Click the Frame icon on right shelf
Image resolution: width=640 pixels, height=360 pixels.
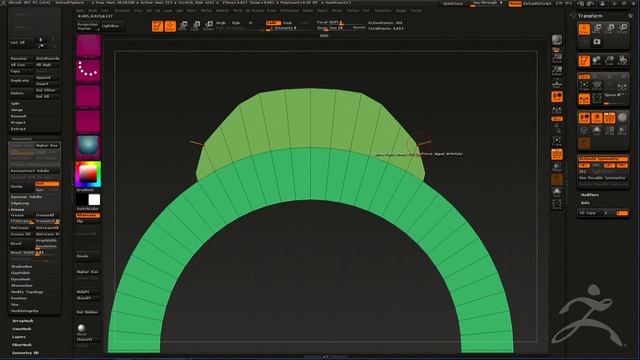pyautogui.click(x=557, y=141)
